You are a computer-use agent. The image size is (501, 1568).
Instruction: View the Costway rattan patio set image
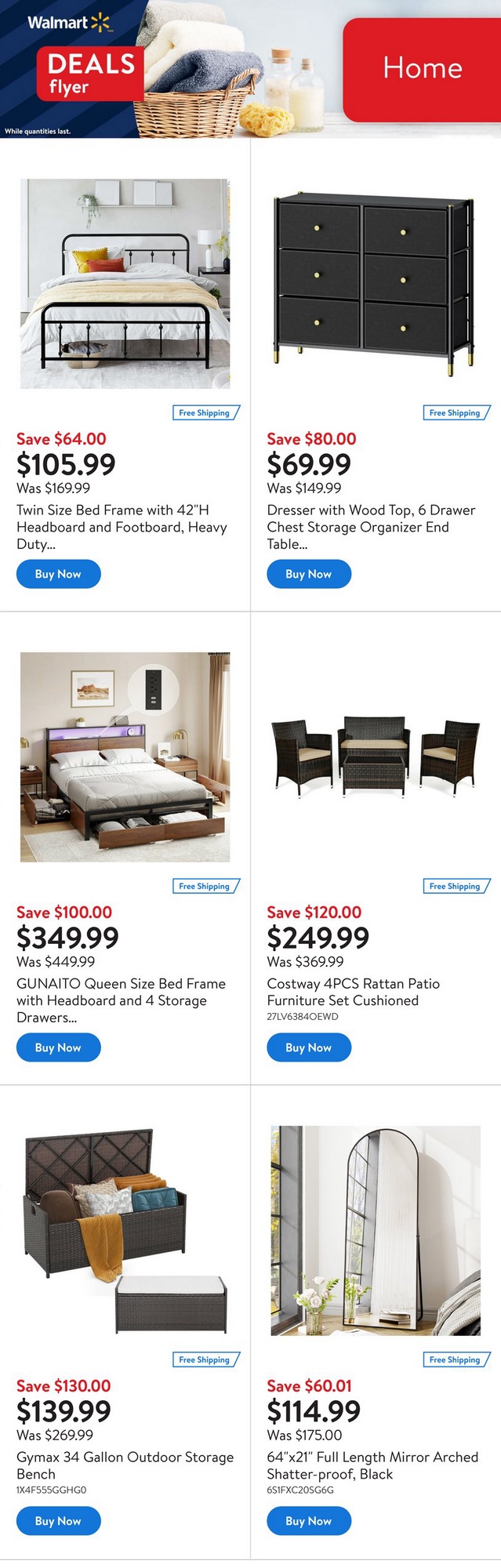(375, 757)
